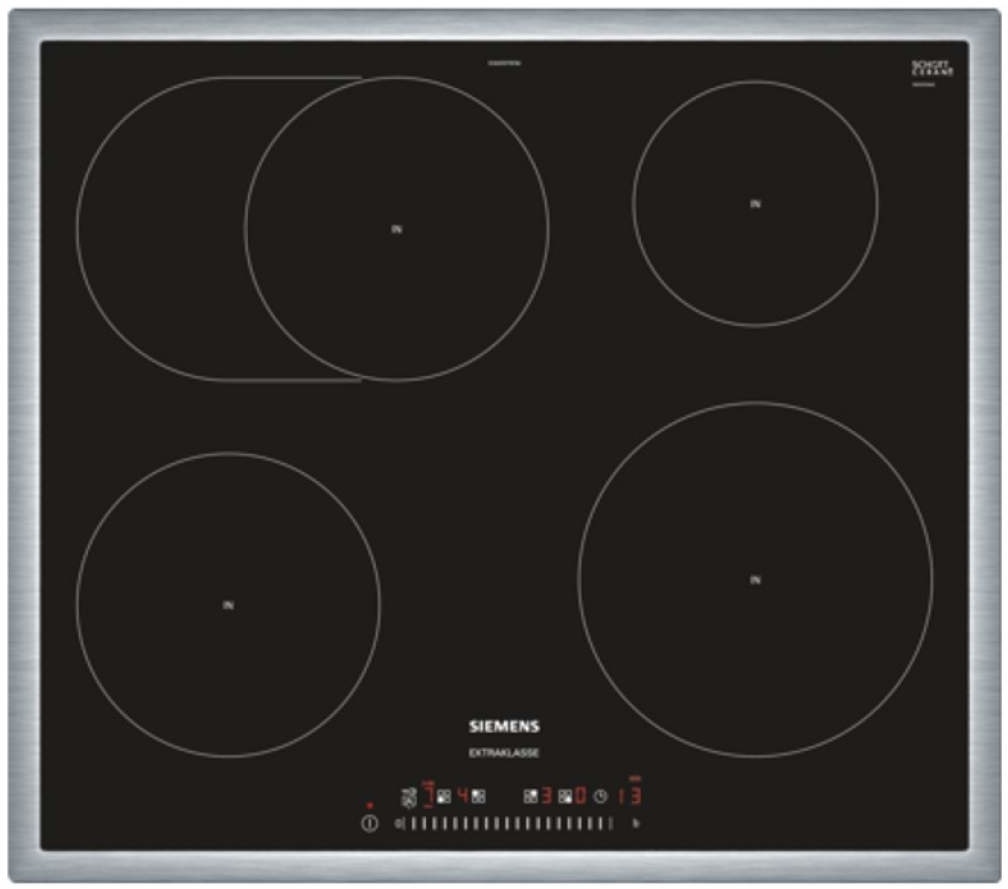Touch the center of the top-right small zone
The width and height of the screenshot is (1008, 889).
(x=755, y=203)
